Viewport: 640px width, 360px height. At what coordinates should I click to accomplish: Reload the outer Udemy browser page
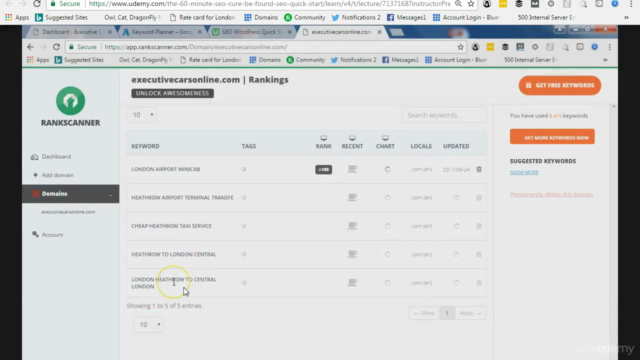tap(37, 4)
